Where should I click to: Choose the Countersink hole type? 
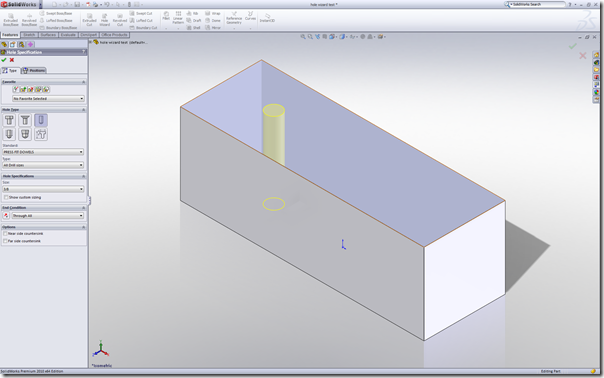(25, 120)
